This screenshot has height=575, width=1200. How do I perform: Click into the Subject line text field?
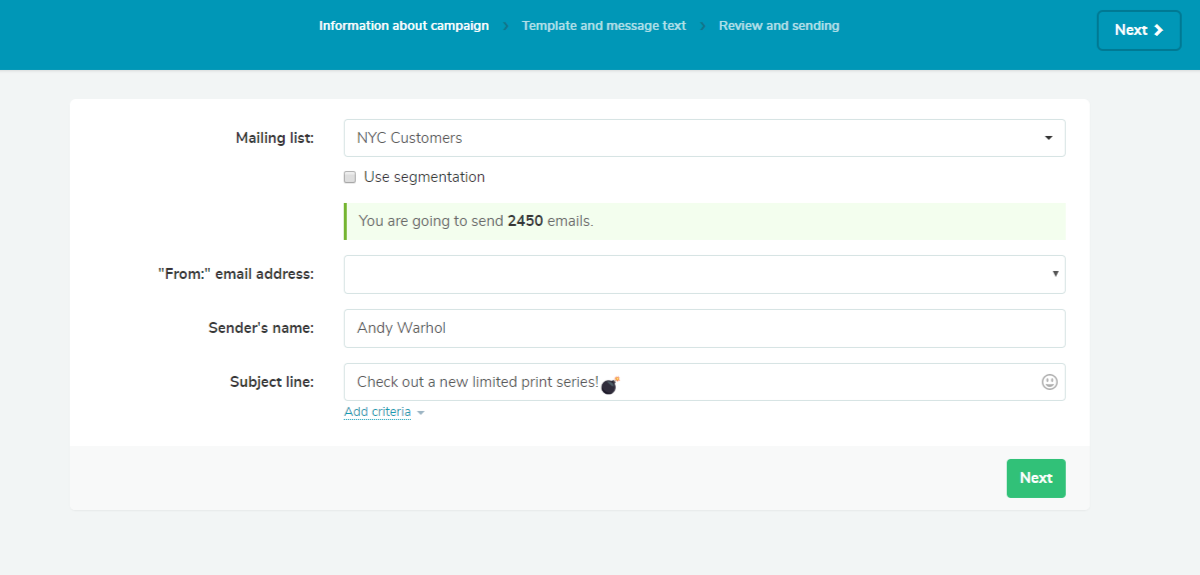[800, 382]
